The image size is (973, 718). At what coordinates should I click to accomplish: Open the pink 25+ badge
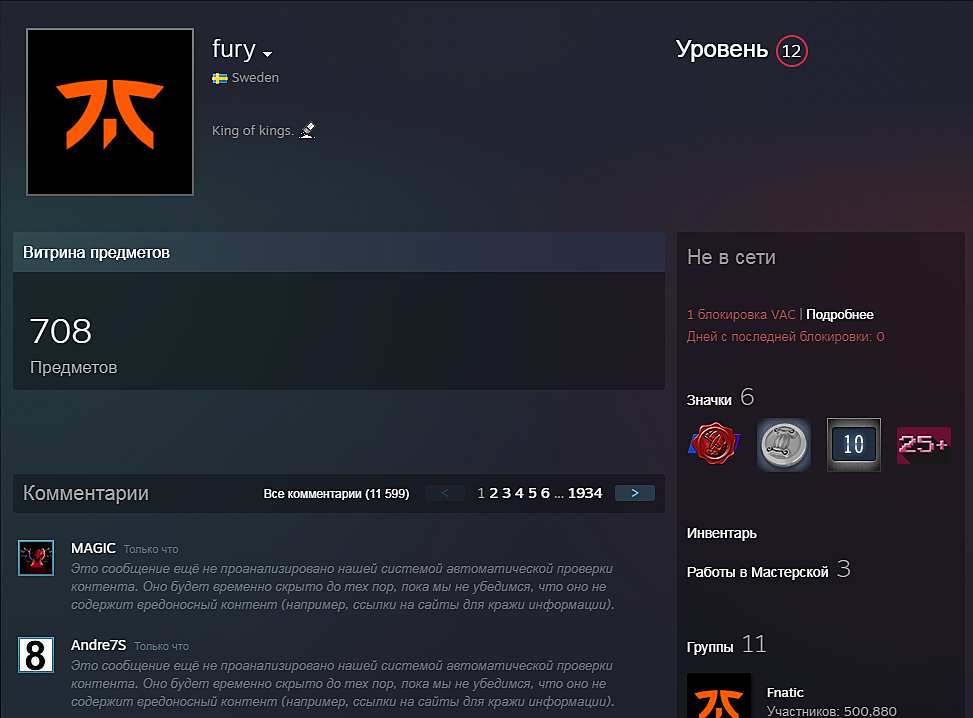coord(923,444)
